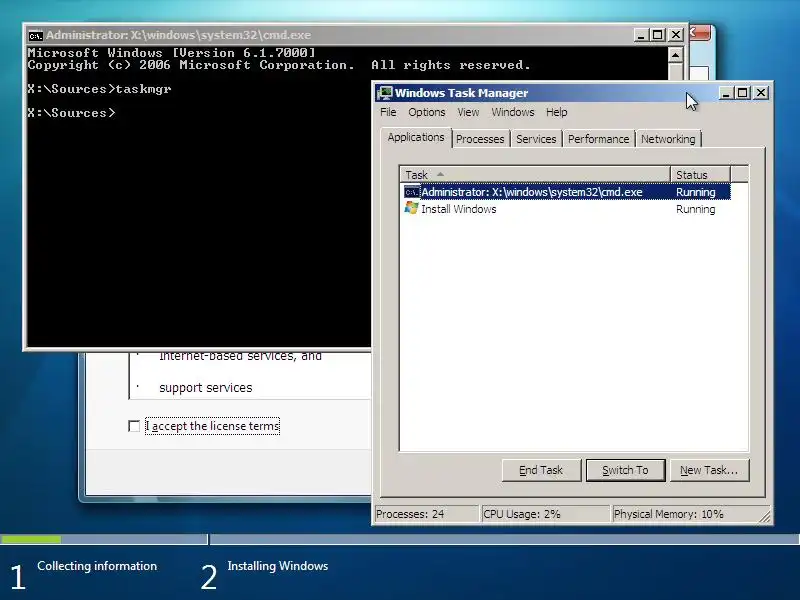Click the scroll up arrow in cmd window

point(675,55)
